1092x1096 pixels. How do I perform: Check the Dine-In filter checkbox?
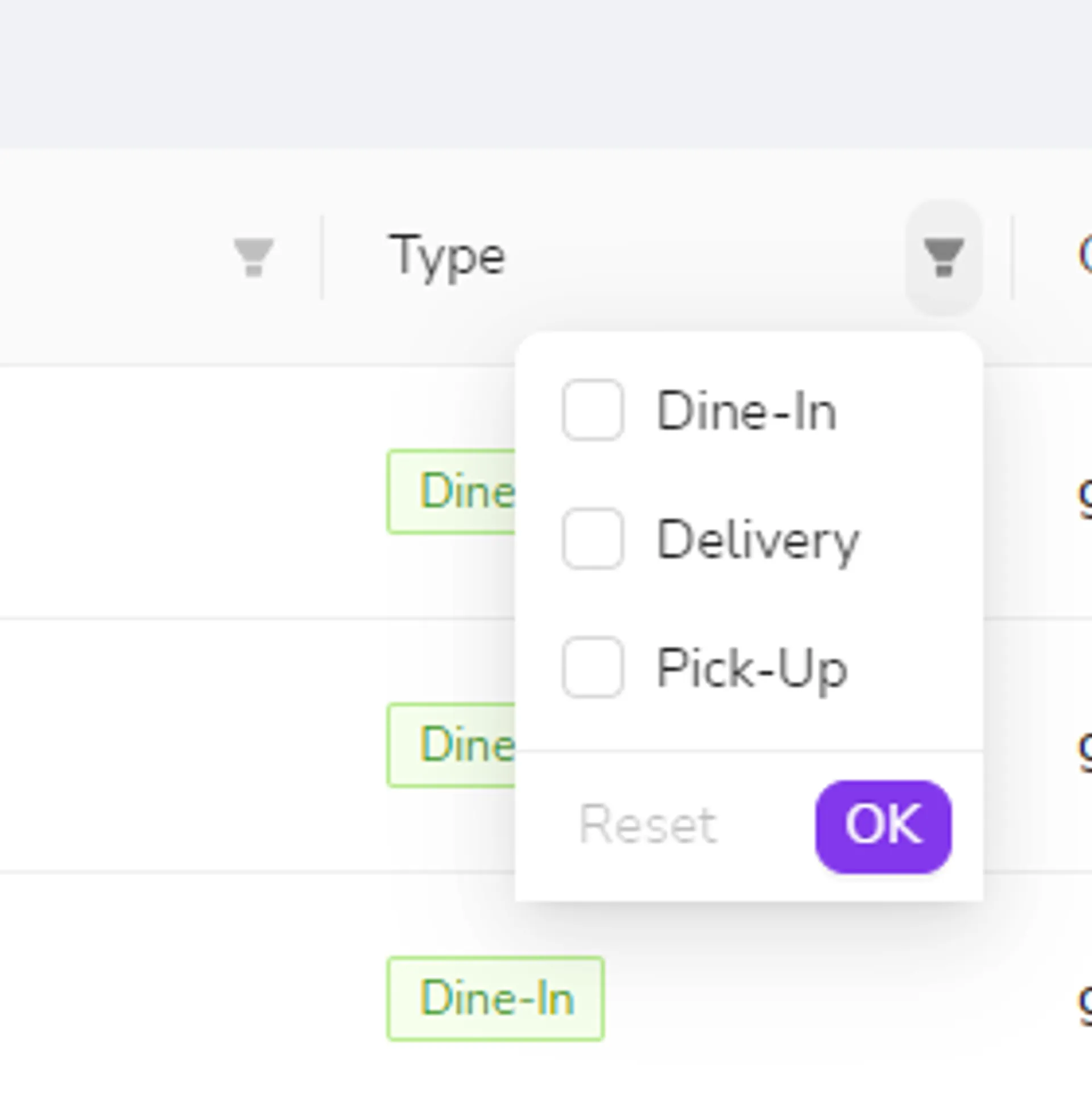593,410
